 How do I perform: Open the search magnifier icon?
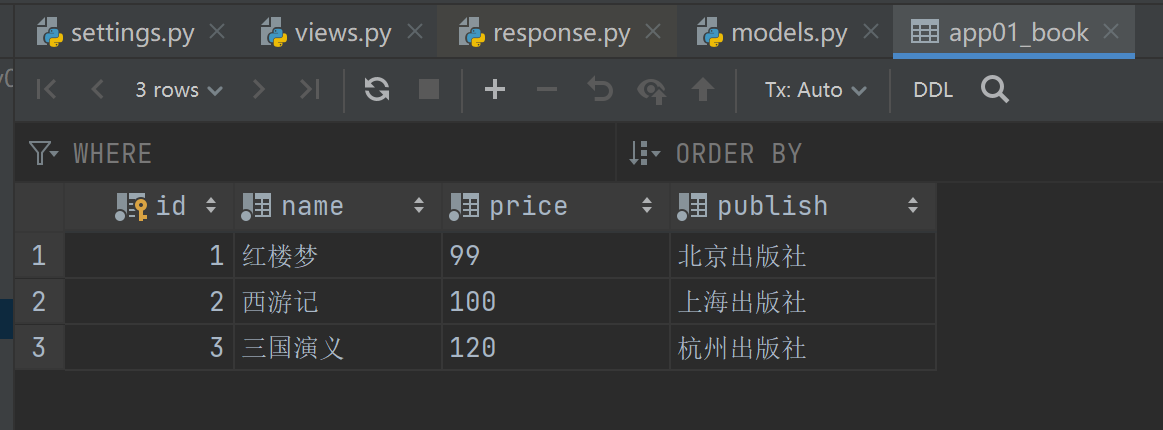995,90
